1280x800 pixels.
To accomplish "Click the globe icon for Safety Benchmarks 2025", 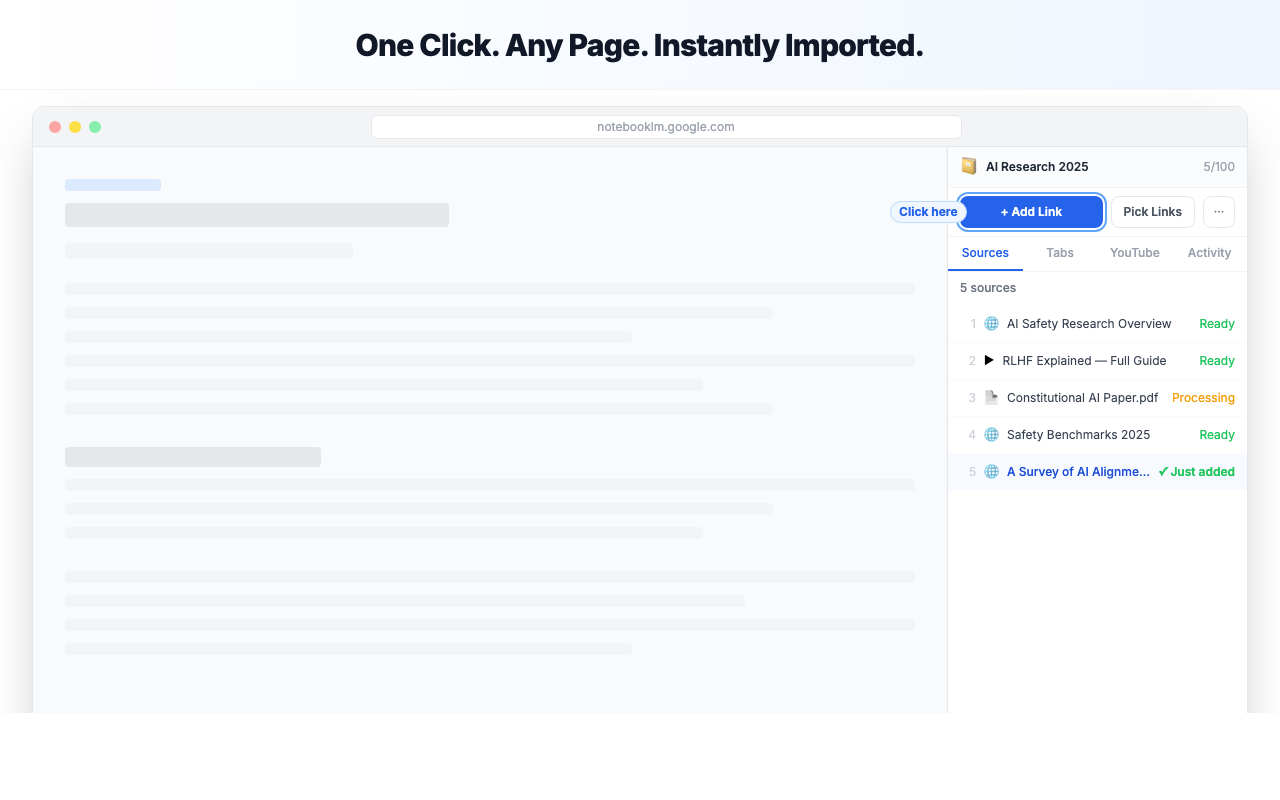I will click(x=992, y=435).
